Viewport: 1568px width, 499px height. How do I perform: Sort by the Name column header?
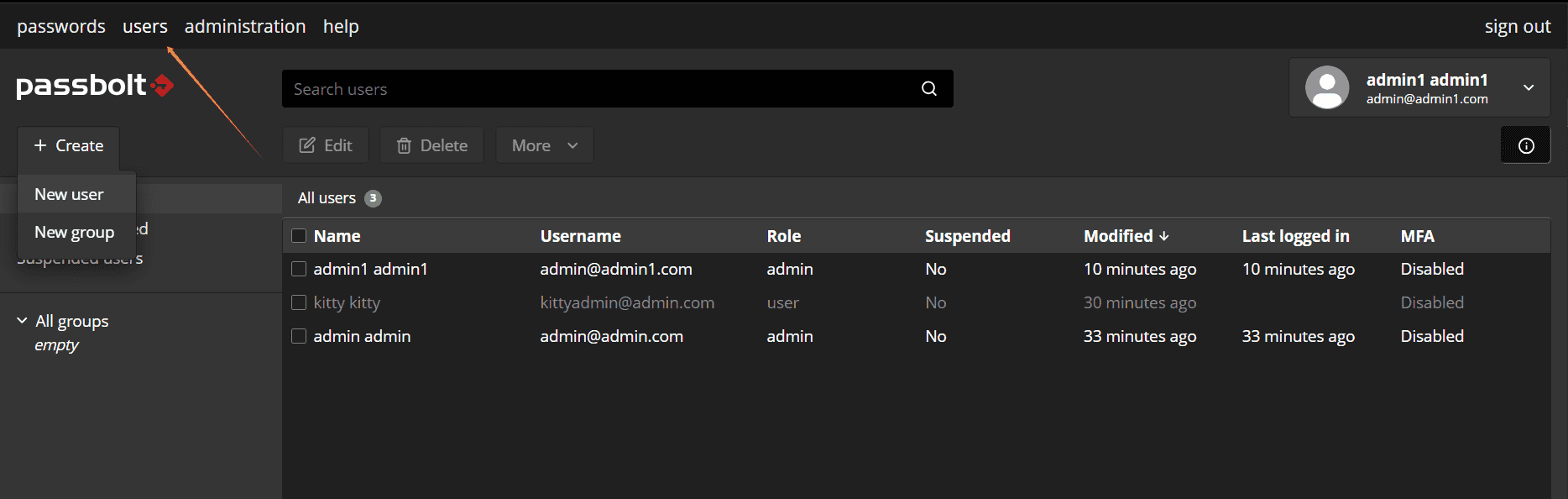(337, 236)
